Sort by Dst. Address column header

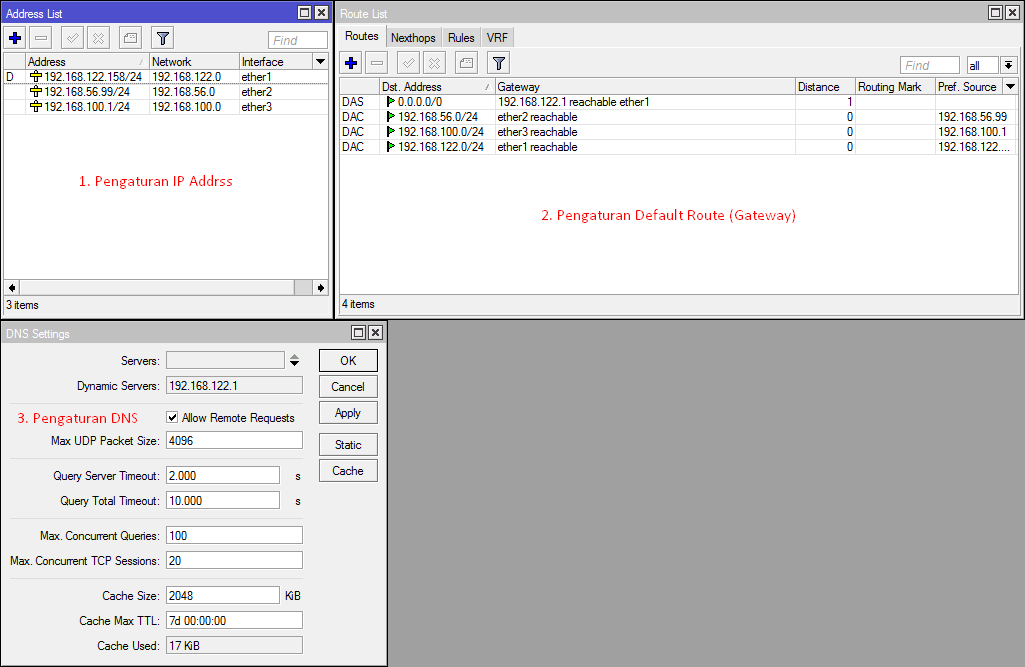pyautogui.click(x=437, y=86)
